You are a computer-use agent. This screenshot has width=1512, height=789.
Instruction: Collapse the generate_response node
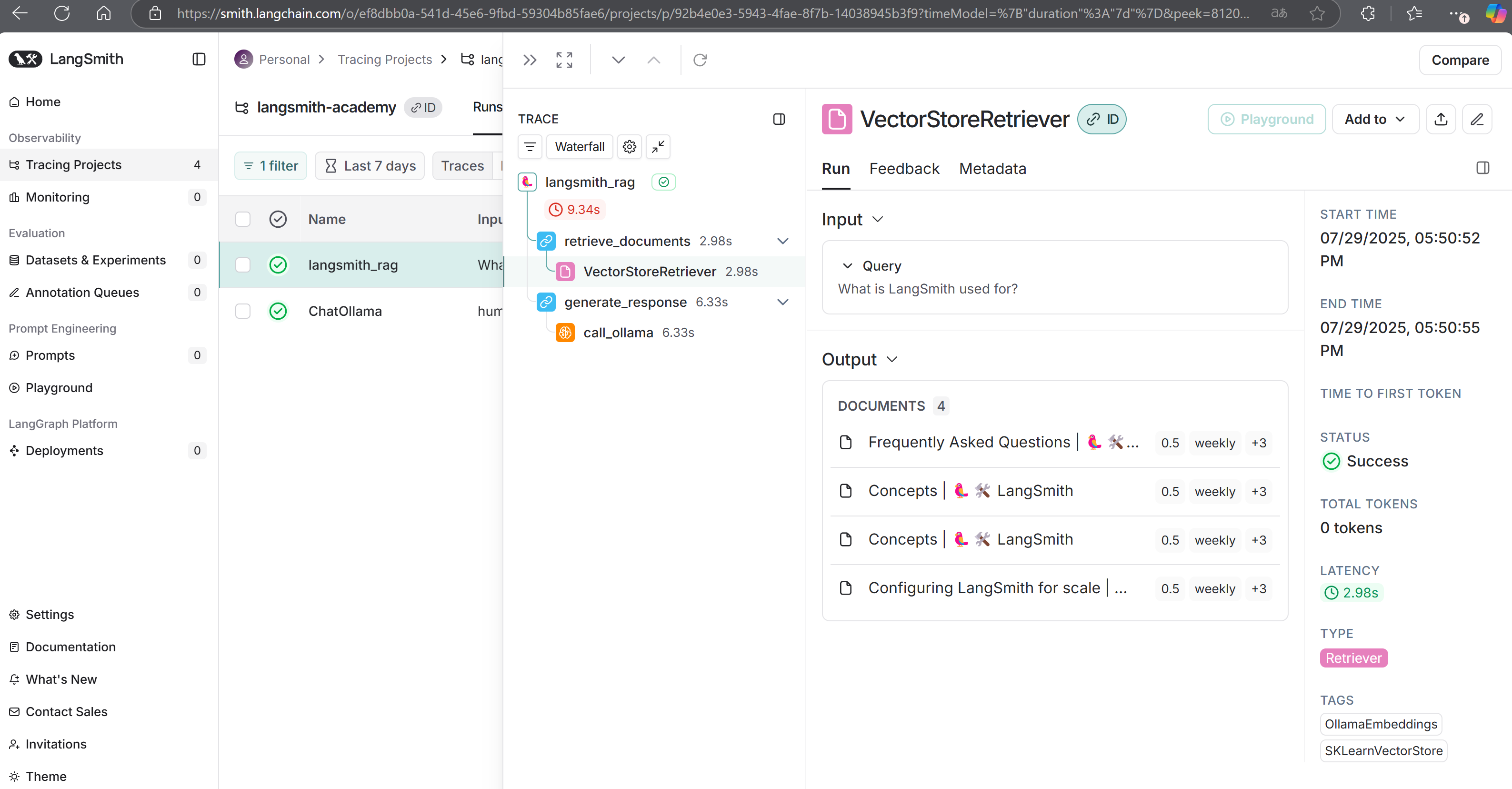[x=782, y=303]
